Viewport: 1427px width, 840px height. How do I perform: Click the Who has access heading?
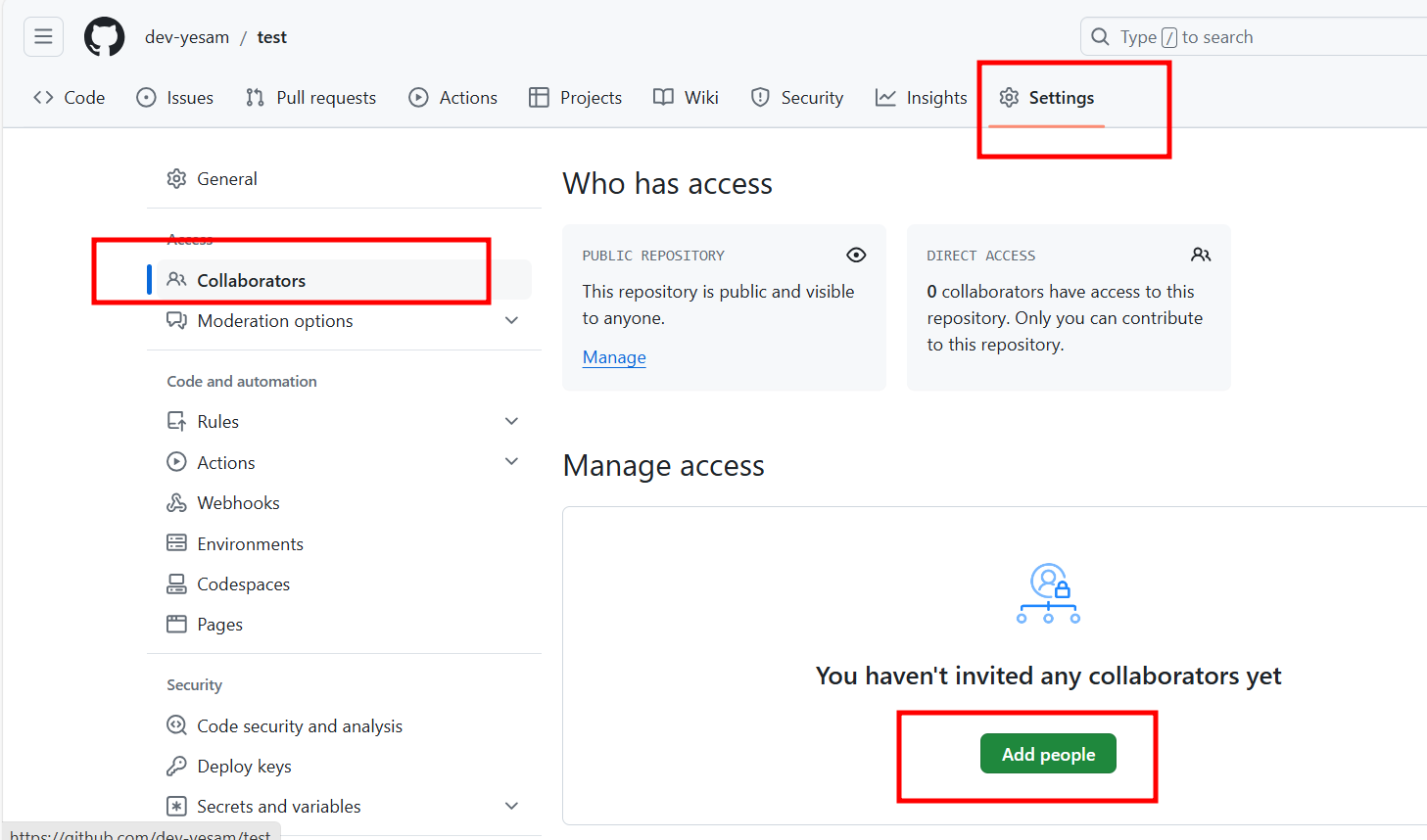tap(667, 184)
